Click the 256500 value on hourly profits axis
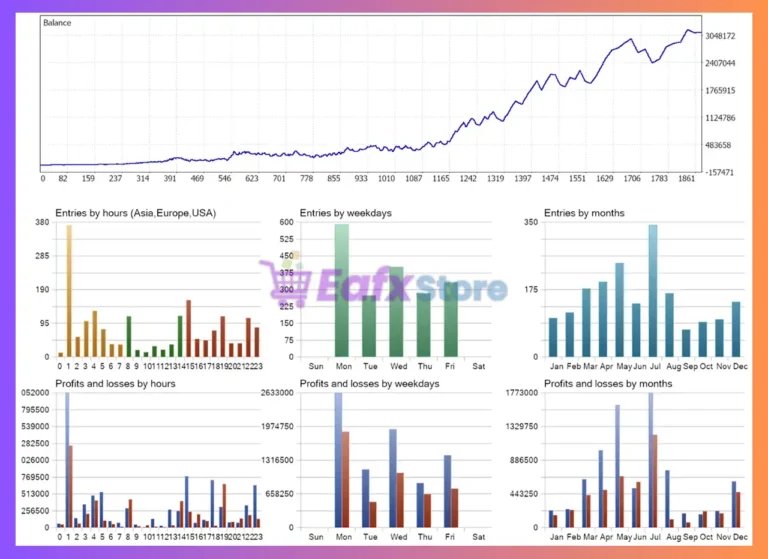This screenshot has height=559, width=768. click(x=35, y=511)
